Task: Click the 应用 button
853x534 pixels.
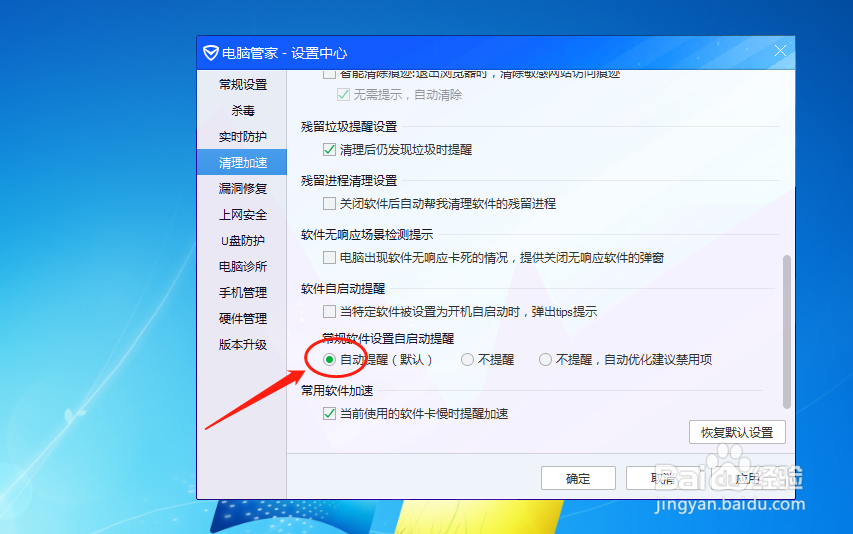Action: pos(748,479)
